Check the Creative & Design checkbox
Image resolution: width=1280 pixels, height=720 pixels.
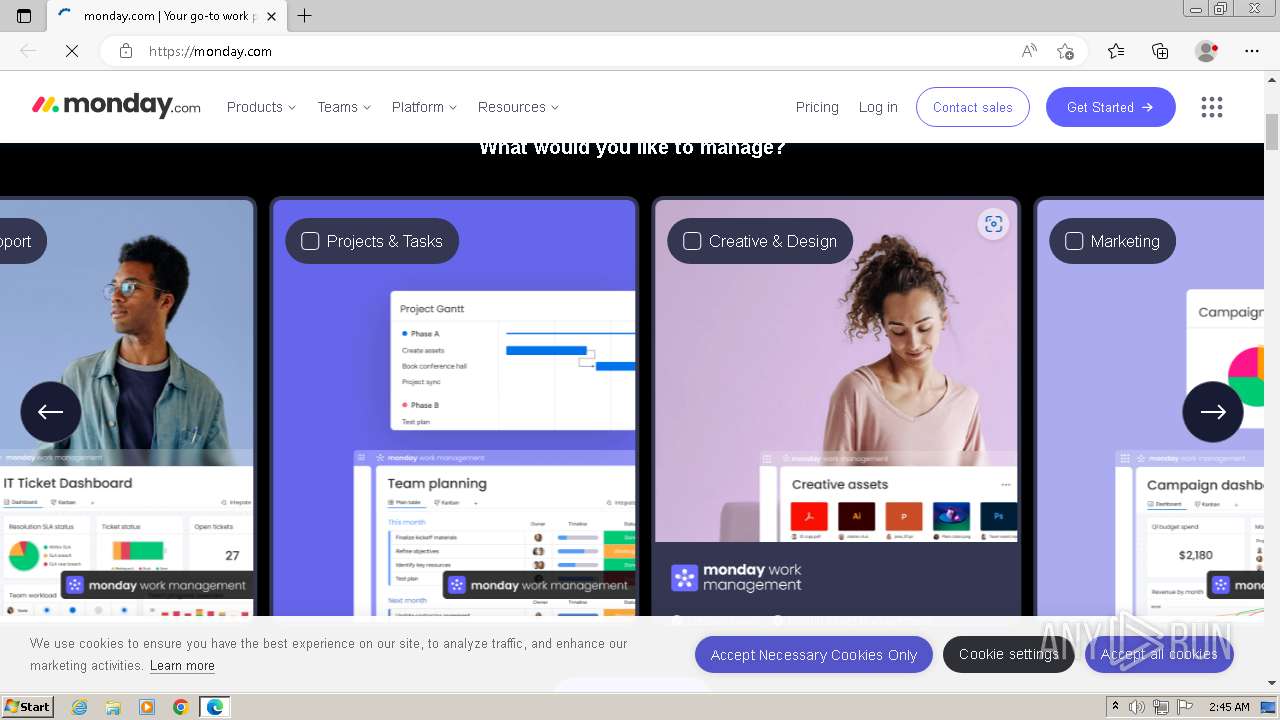(x=692, y=241)
